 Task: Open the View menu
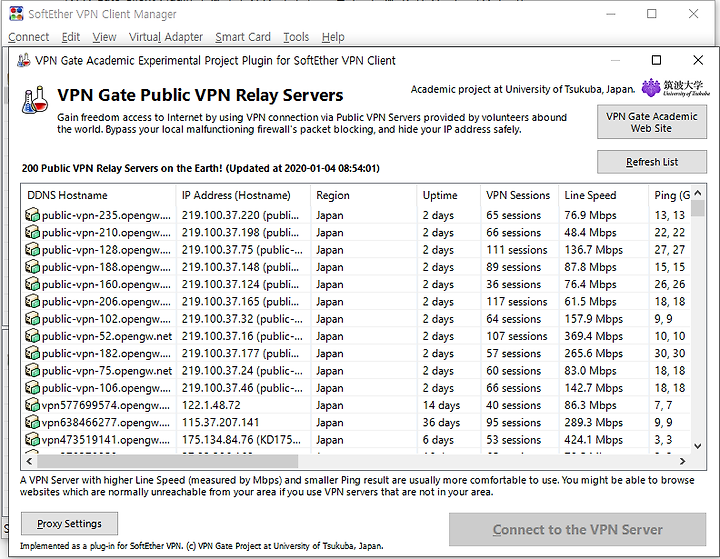click(x=104, y=37)
